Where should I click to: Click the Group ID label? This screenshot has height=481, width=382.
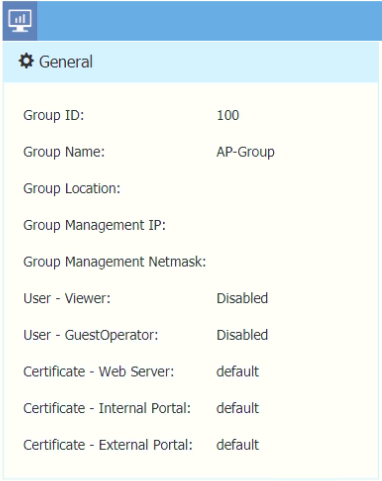(x=54, y=116)
